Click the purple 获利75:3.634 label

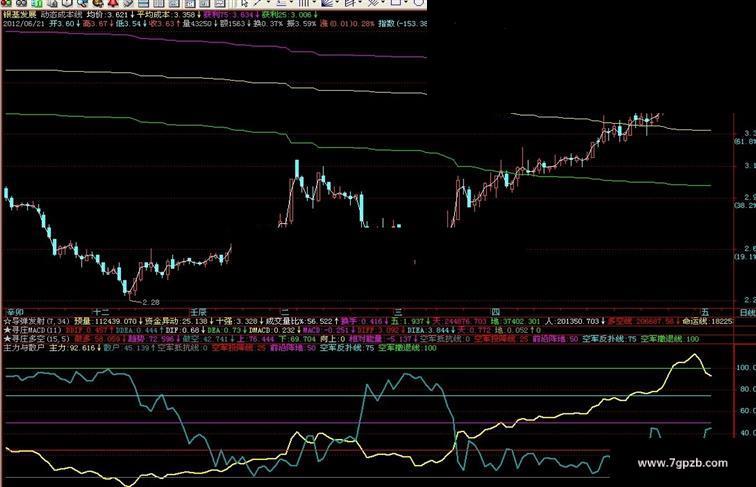coord(228,15)
